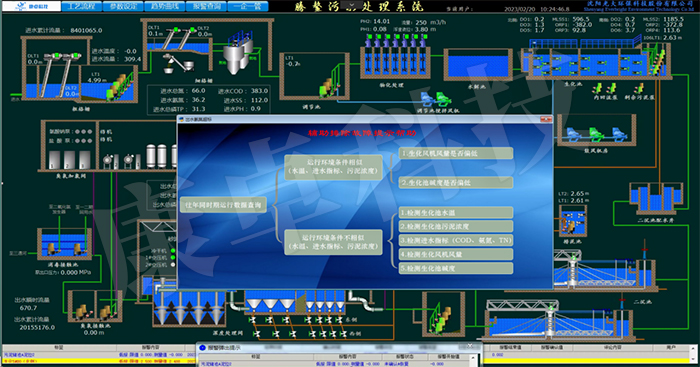Click the blower room fan icons
700x367 pixels.
(x=595, y=134)
